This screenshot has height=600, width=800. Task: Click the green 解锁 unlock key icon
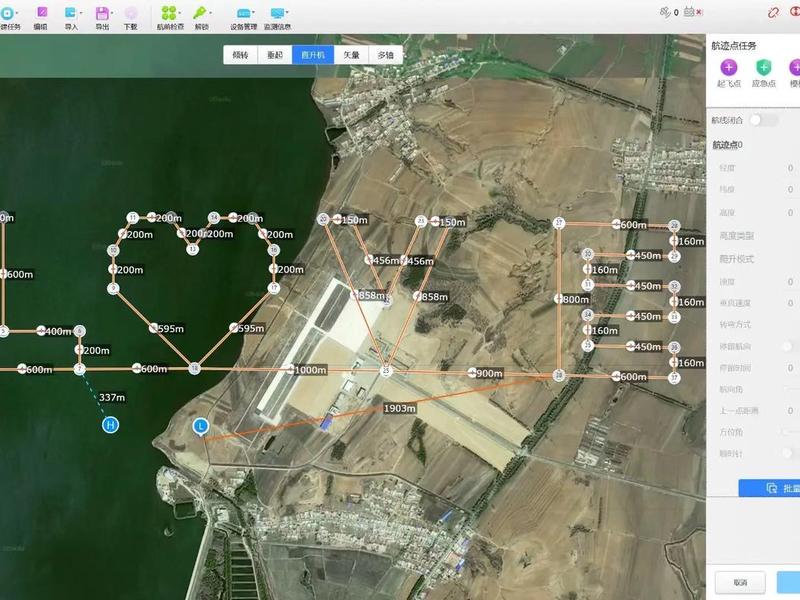click(x=199, y=12)
